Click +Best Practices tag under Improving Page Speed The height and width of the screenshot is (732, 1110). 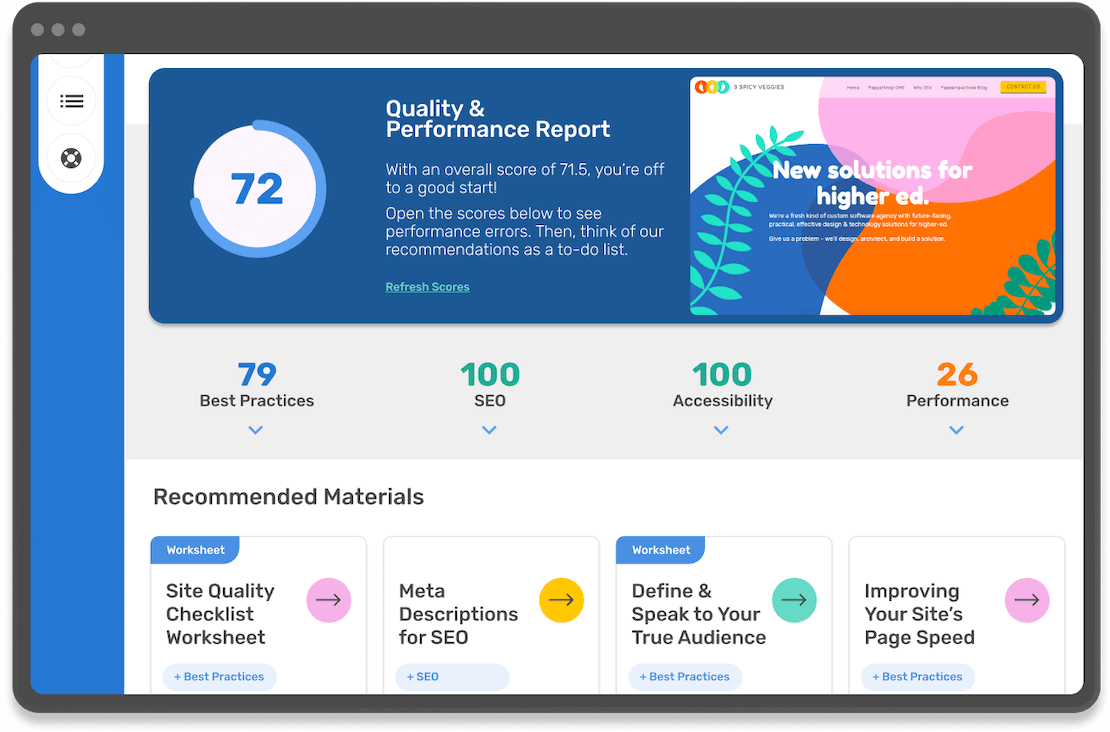click(917, 677)
